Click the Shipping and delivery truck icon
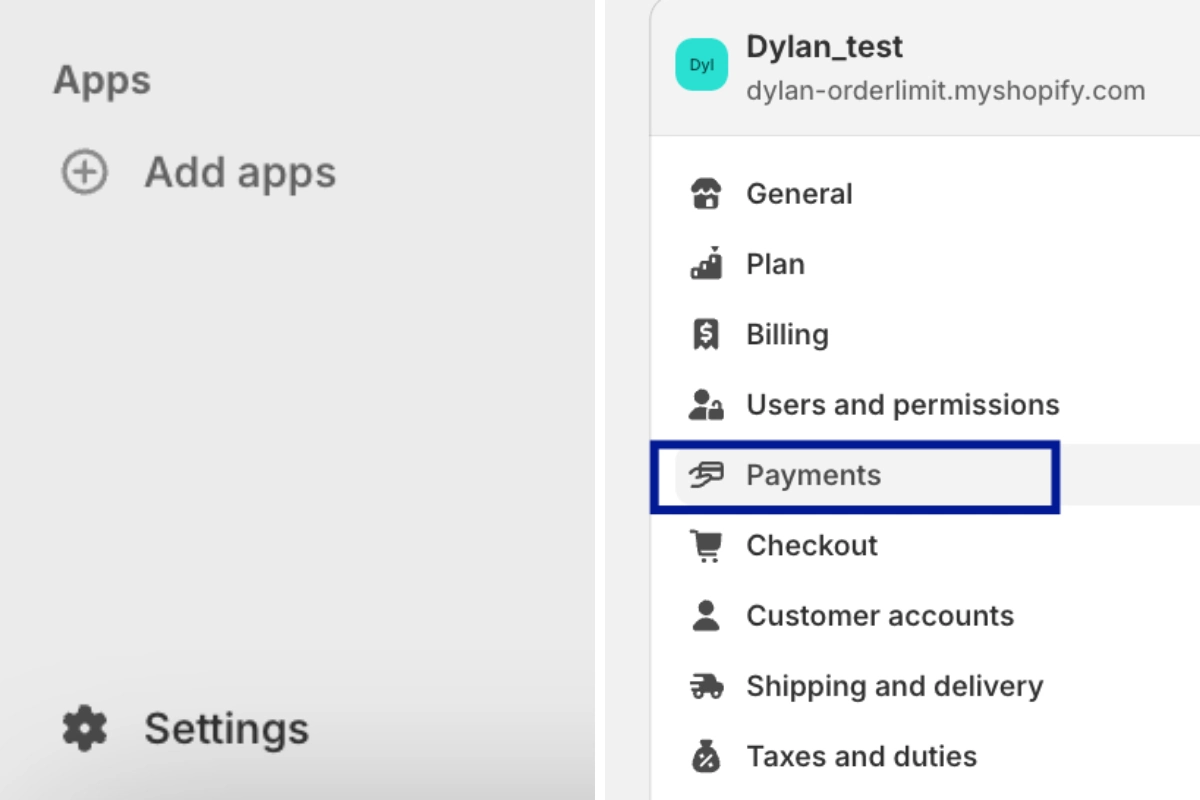1200x800 pixels. pyautogui.click(x=706, y=686)
